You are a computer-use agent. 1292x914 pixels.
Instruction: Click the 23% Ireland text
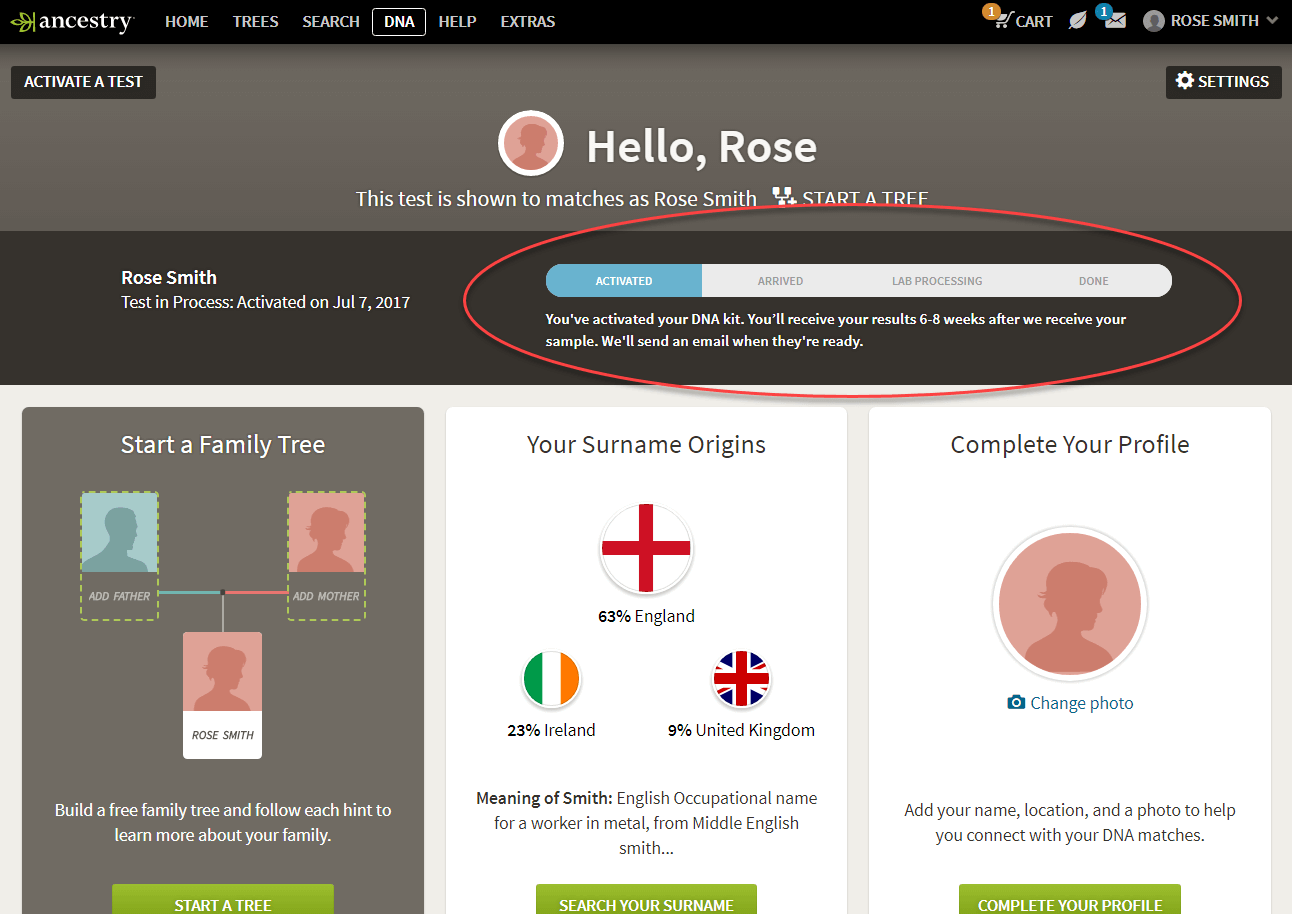551,730
